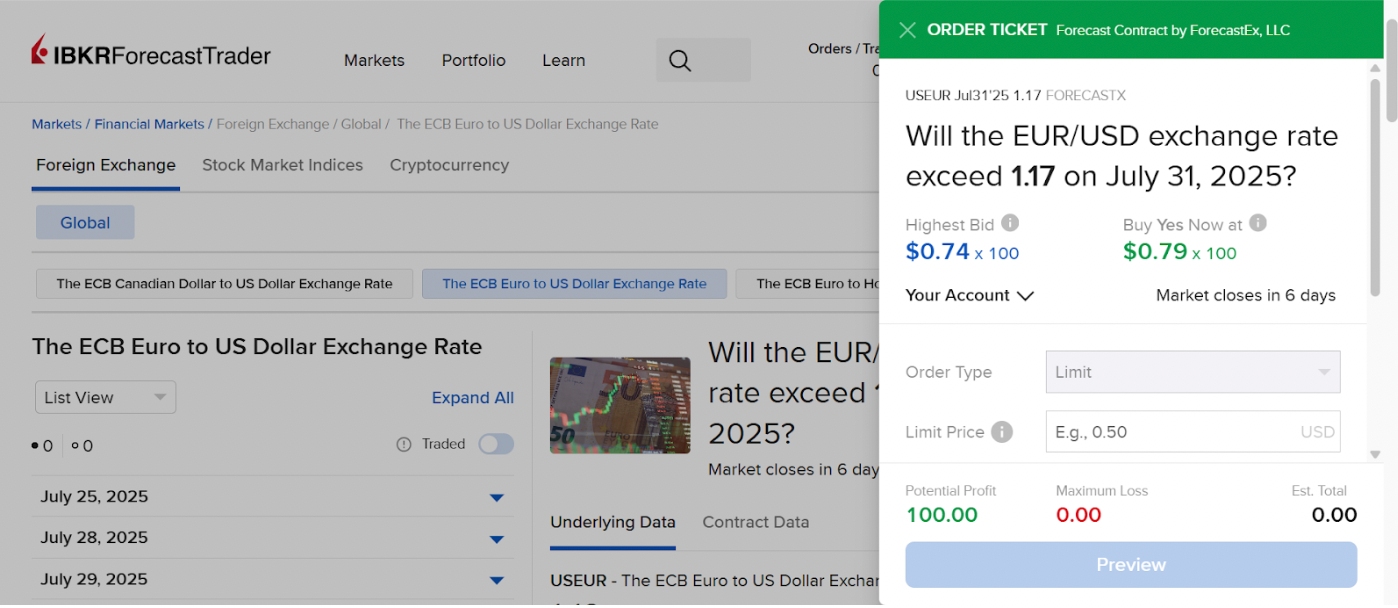
Task: Select the Underlying Data tab
Action: tap(613, 522)
